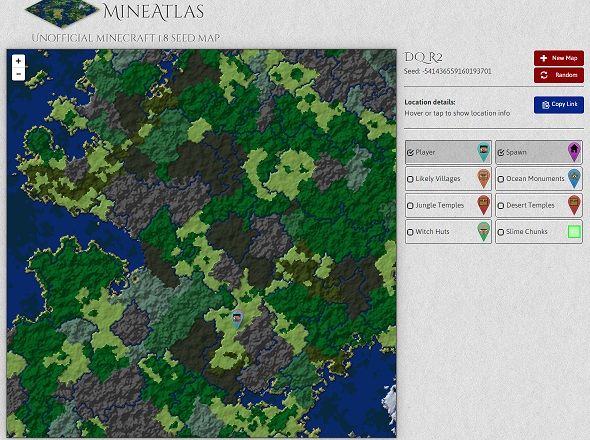Image resolution: width=590 pixels, height=440 pixels.
Task: Create a new map with New Map button
Action: (559, 58)
